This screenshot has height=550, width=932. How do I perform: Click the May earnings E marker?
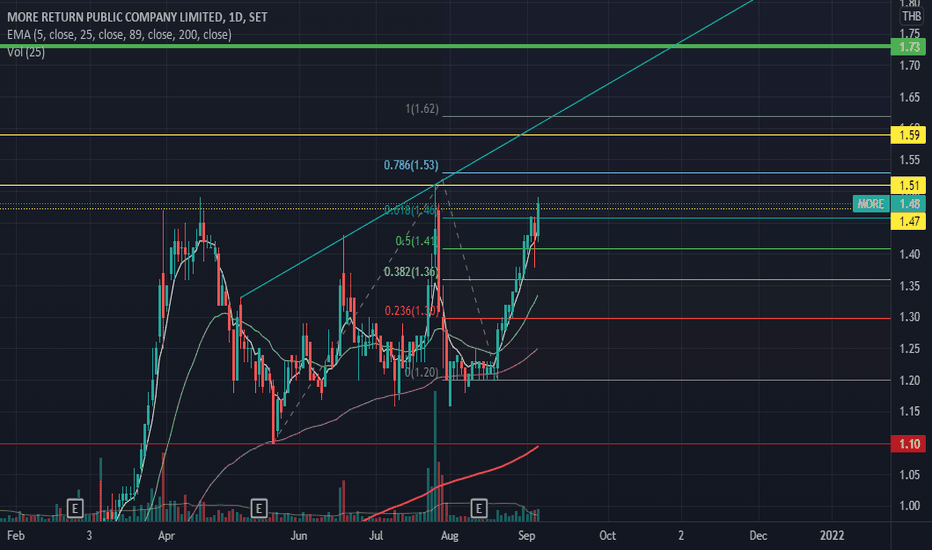pyautogui.click(x=259, y=508)
